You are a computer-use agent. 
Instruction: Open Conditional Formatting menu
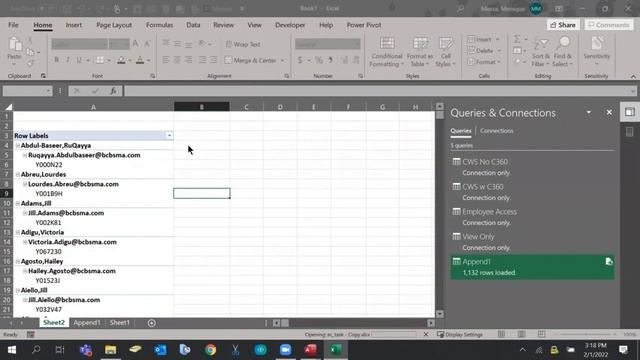coord(387,52)
